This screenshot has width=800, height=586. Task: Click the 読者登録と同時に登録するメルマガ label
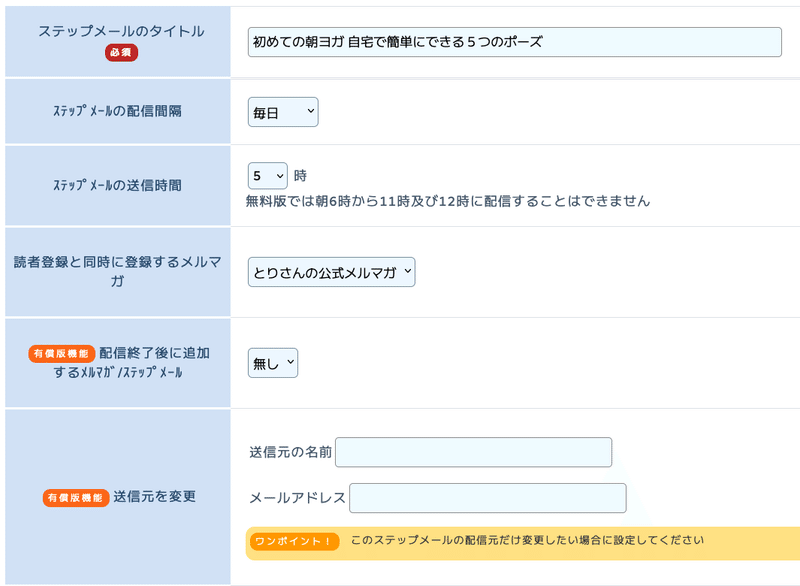tap(118, 271)
